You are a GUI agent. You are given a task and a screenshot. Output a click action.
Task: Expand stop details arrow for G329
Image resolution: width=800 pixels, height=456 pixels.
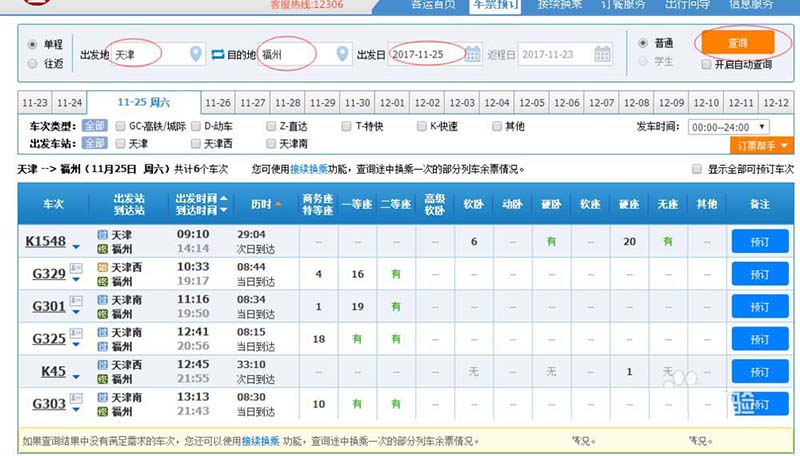(x=76, y=280)
